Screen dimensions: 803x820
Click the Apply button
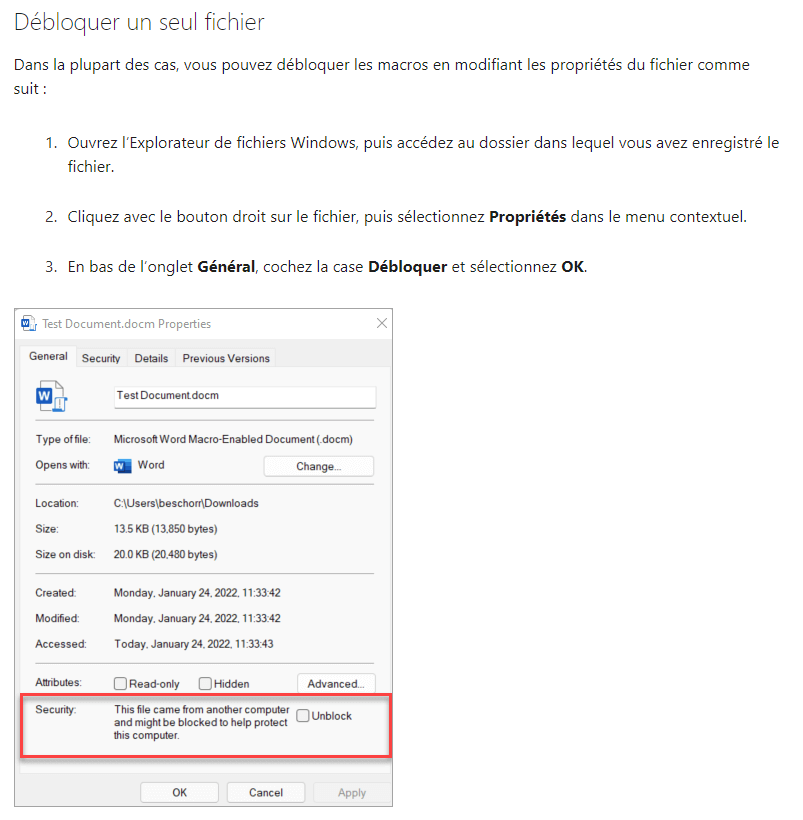[351, 792]
